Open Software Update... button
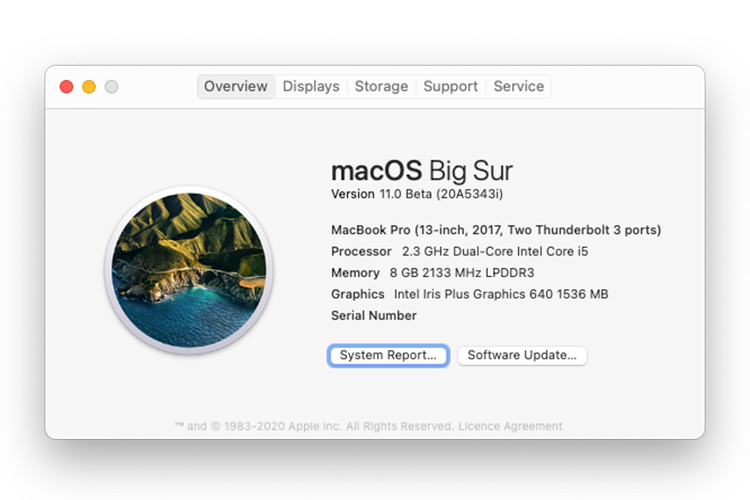The image size is (750, 500). point(522,356)
